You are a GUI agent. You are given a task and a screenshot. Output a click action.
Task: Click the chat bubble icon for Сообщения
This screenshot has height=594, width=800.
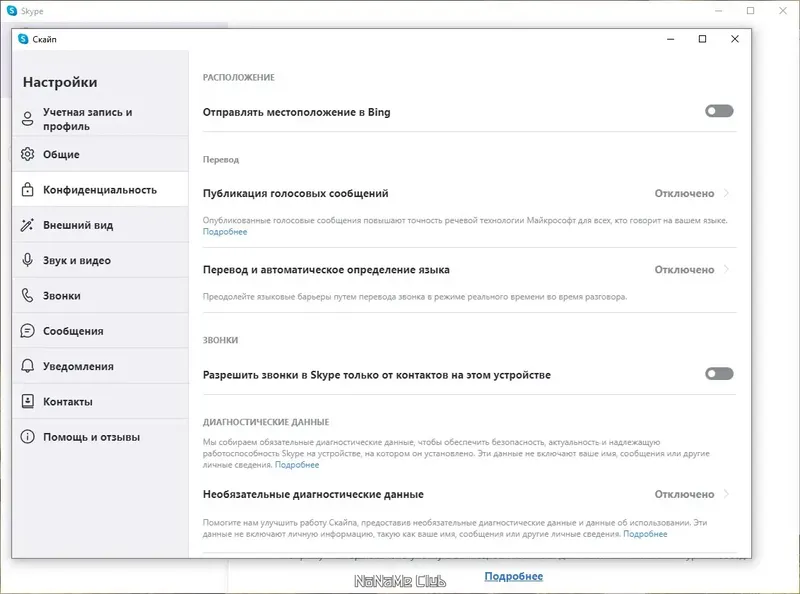coord(28,331)
